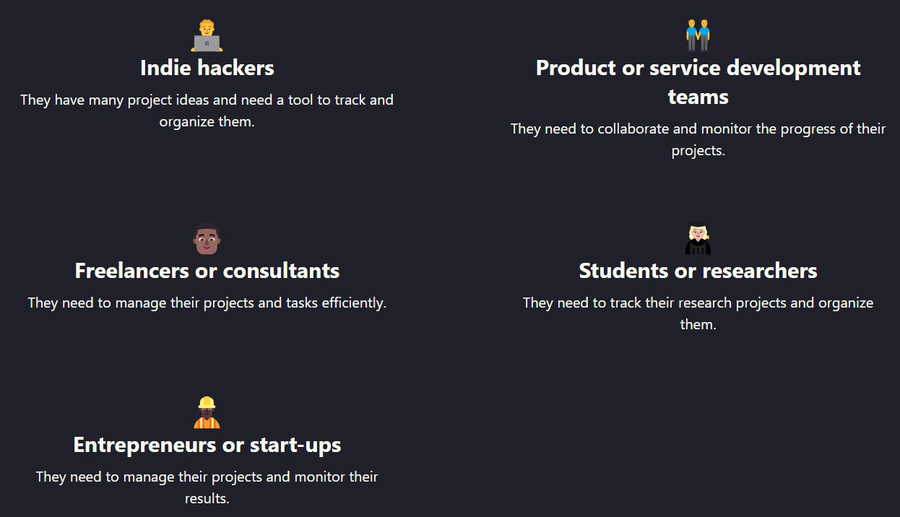The image size is (900, 517).
Task: Click the text about managing tasks efficiently
Action: (207, 303)
